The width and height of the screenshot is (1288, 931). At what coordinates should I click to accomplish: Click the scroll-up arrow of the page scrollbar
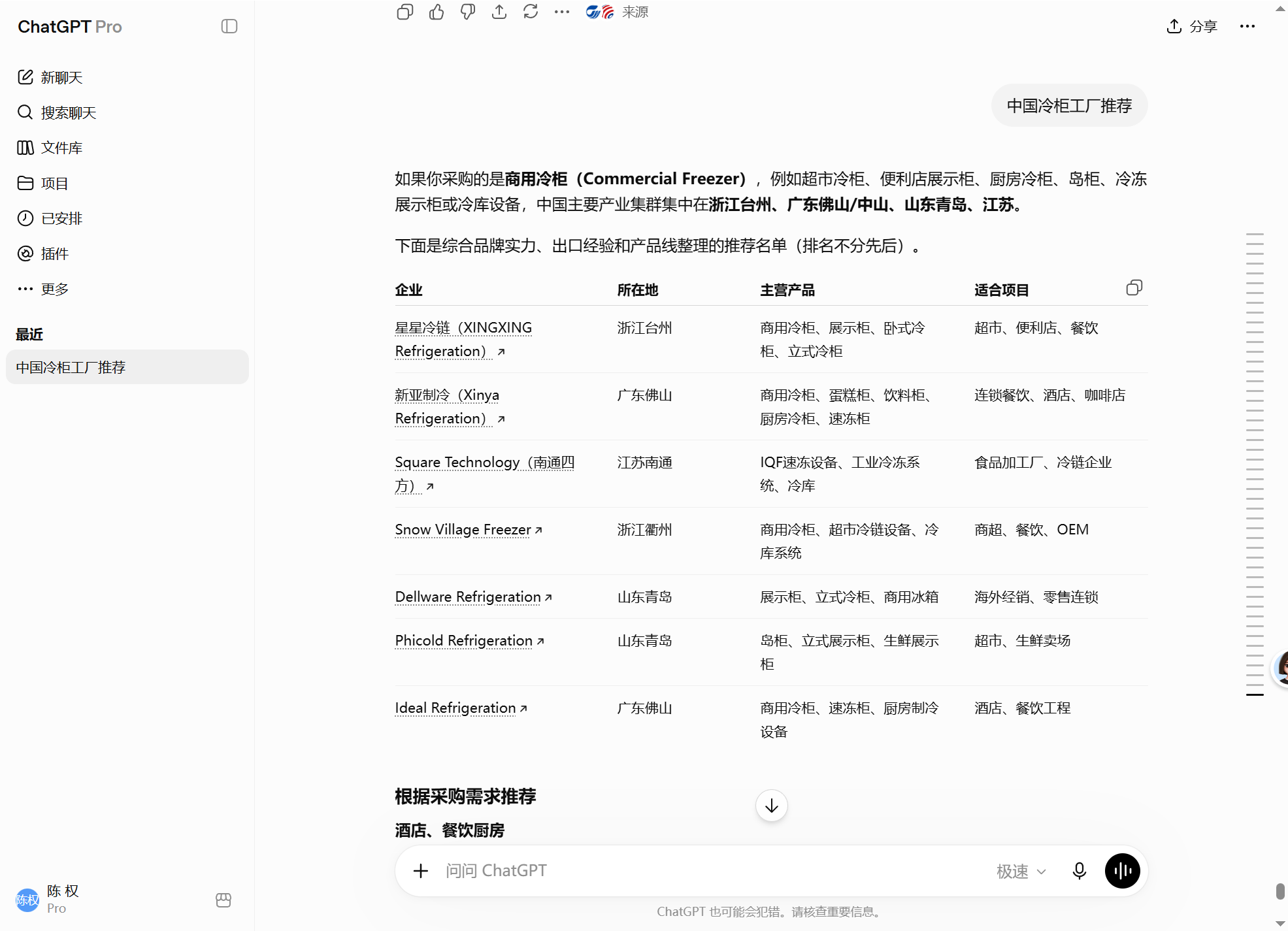[x=1281, y=8]
